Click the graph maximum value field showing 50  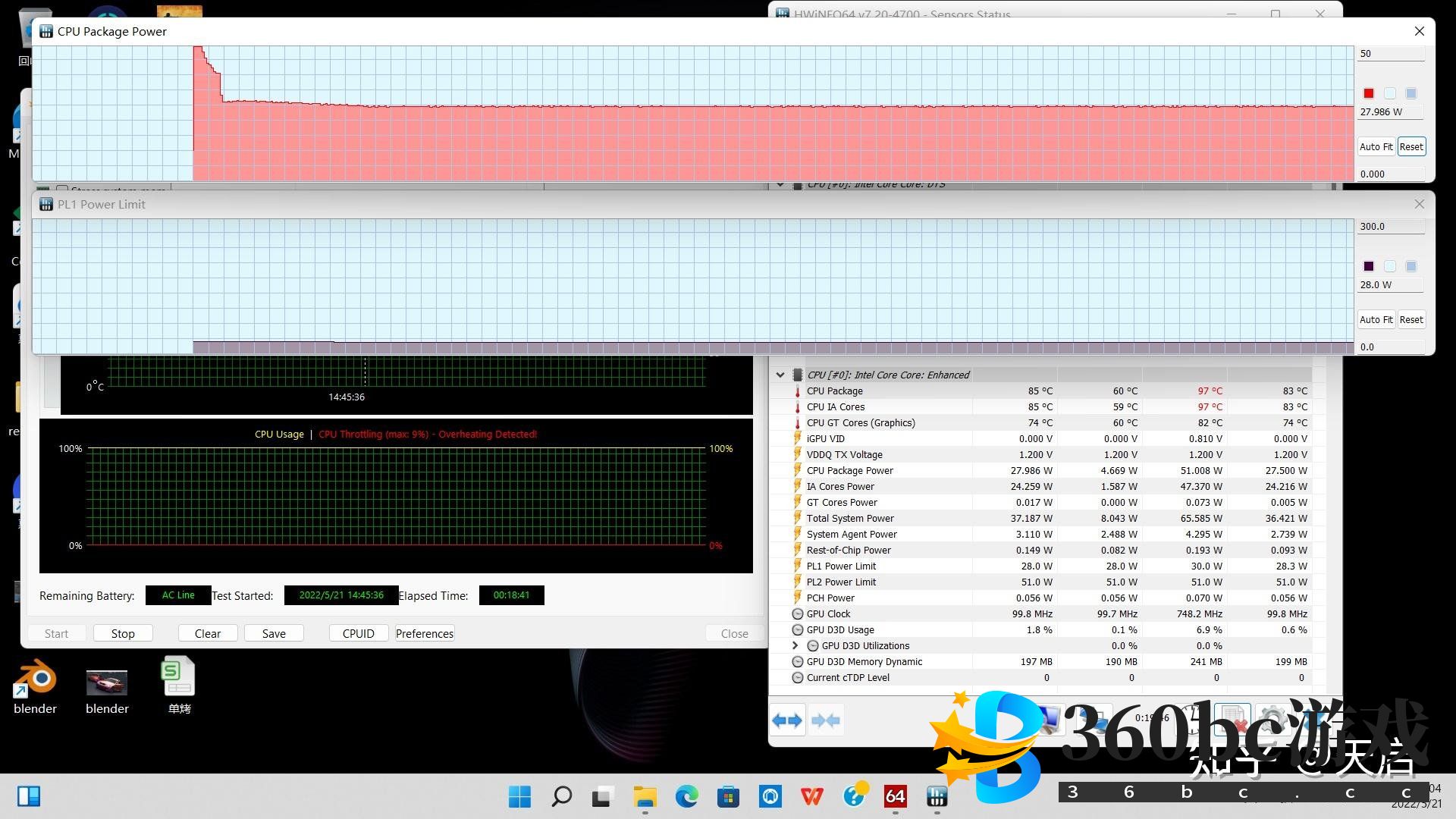pyautogui.click(x=1389, y=54)
